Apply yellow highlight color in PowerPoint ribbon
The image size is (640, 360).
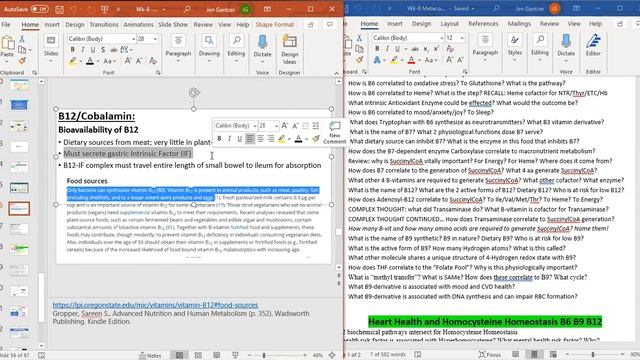pyautogui.click(x=73, y=61)
